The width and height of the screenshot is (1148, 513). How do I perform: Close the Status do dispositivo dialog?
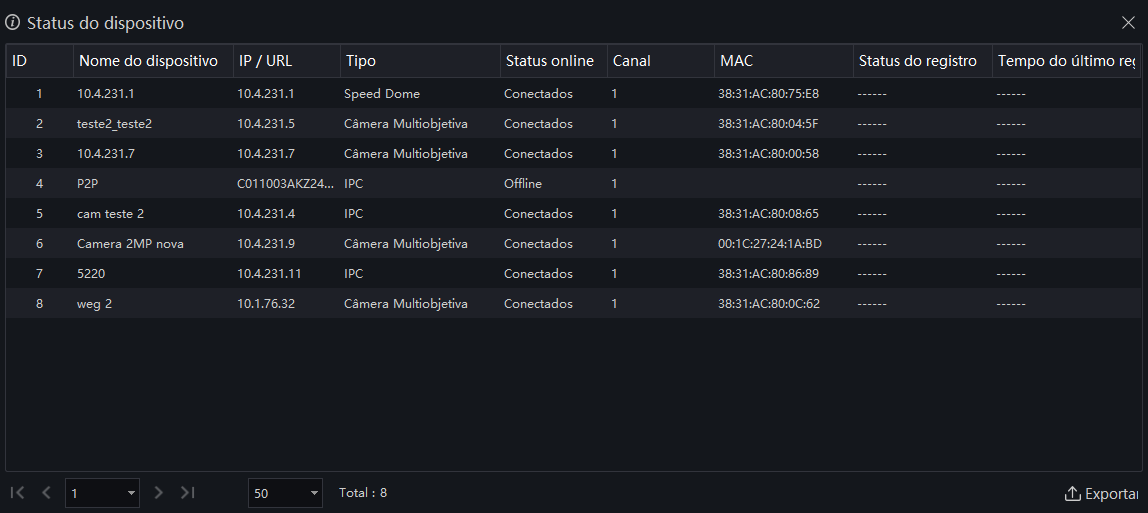pyautogui.click(x=1128, y=23)
